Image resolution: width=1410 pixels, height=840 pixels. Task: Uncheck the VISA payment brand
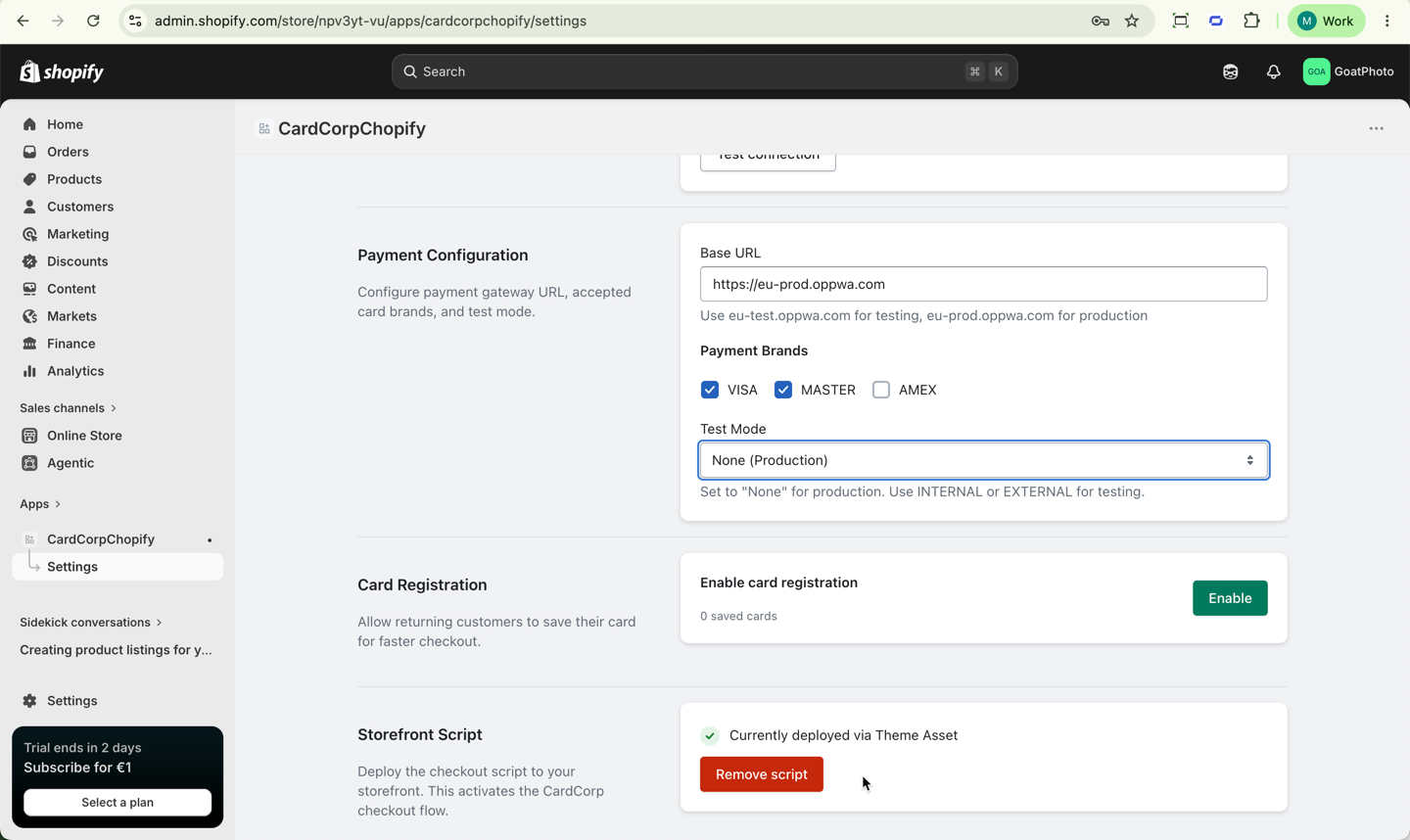(x=710, y=390)
